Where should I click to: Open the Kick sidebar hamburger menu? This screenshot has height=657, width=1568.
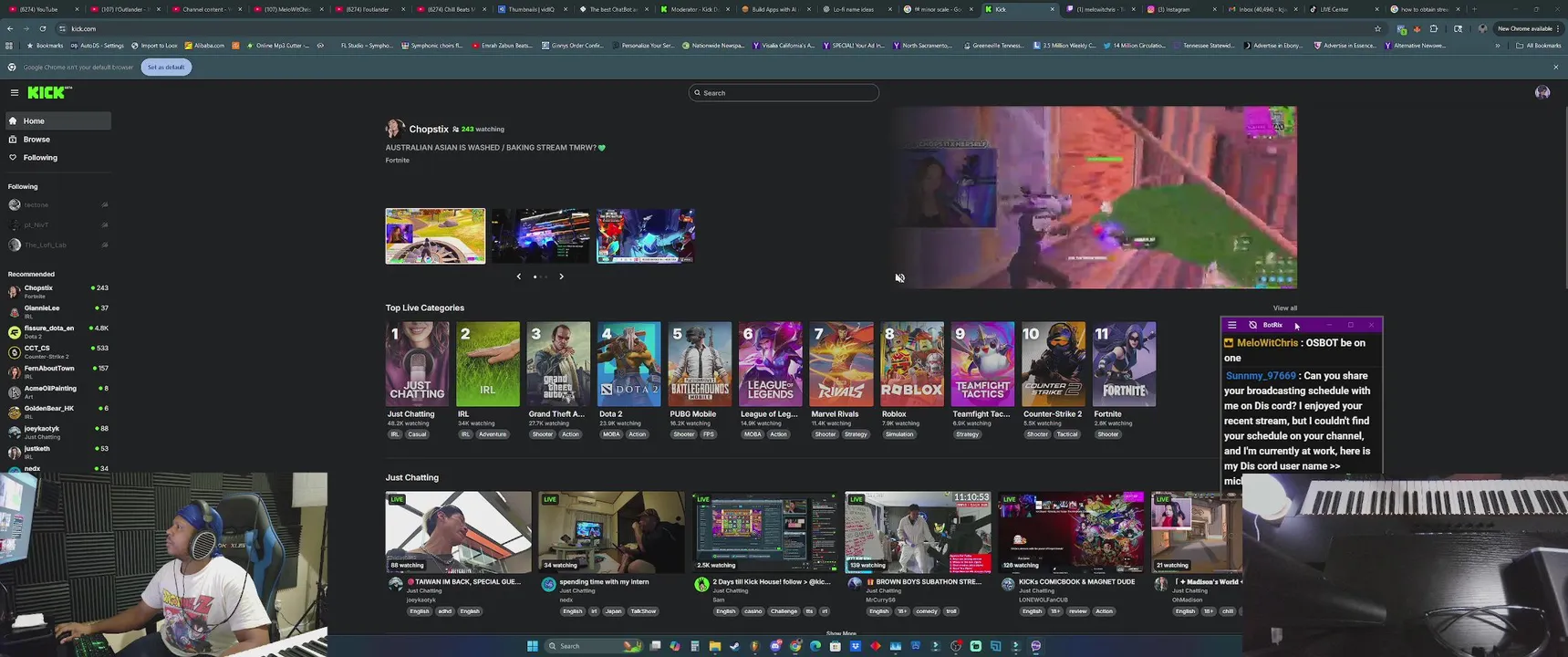tap(15, 92)
